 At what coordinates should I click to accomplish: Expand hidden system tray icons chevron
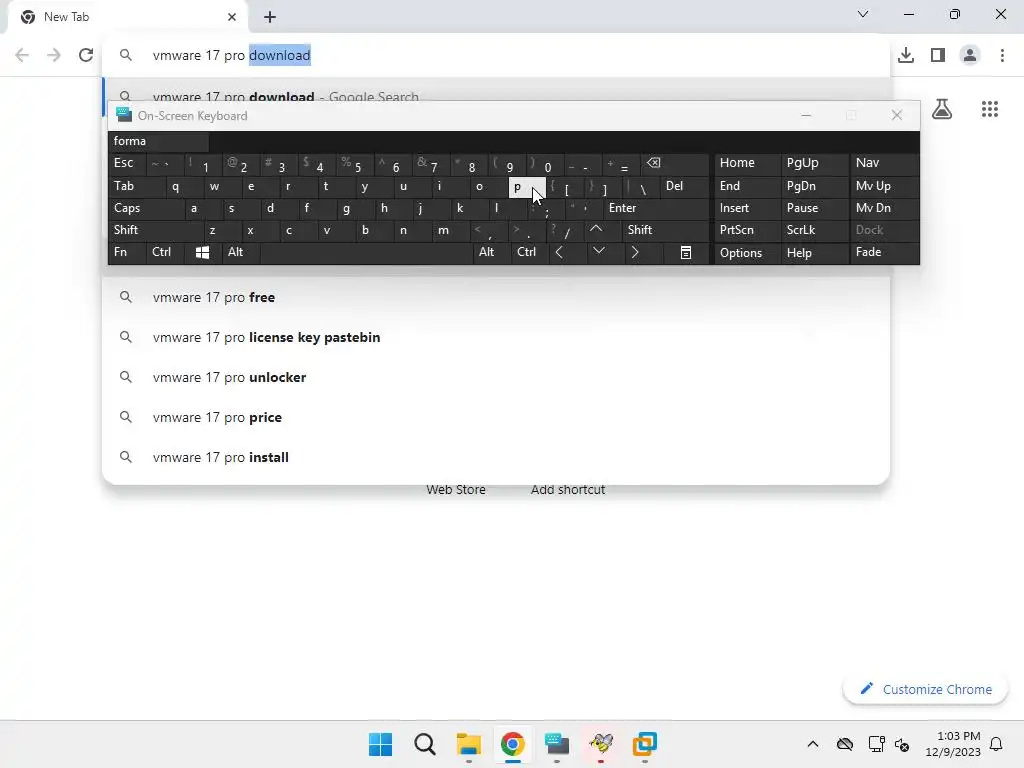(x=812, y=744)
